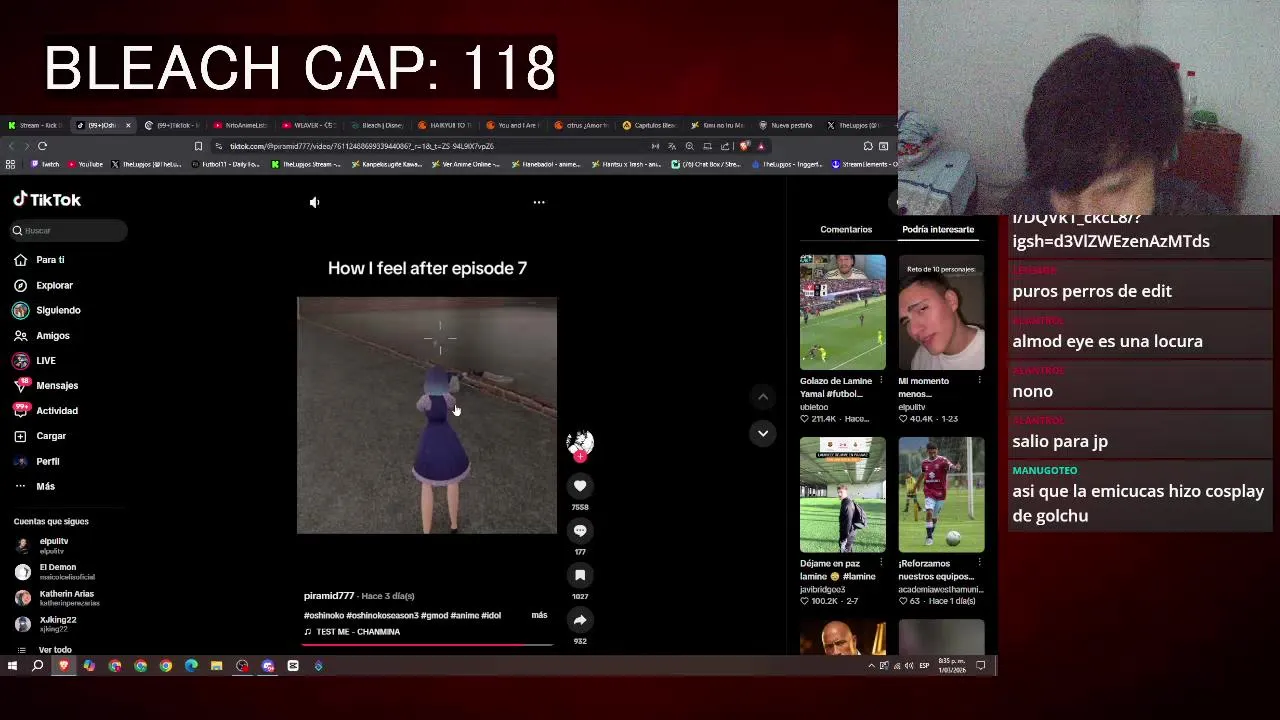Open options dots for Déjame en paz video
This screenshot has width=1280, height=720.
881,564
